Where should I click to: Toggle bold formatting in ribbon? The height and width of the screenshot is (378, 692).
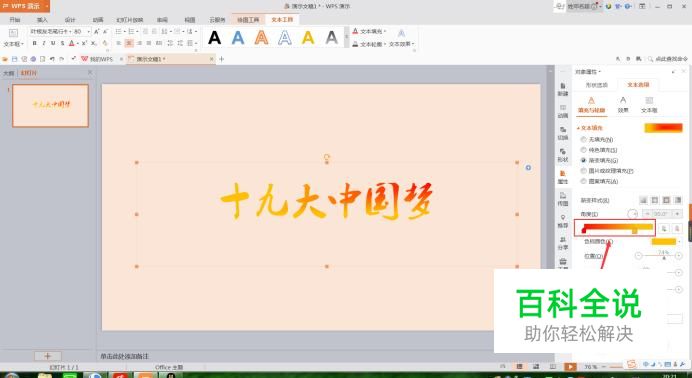(x=34, y=43)
